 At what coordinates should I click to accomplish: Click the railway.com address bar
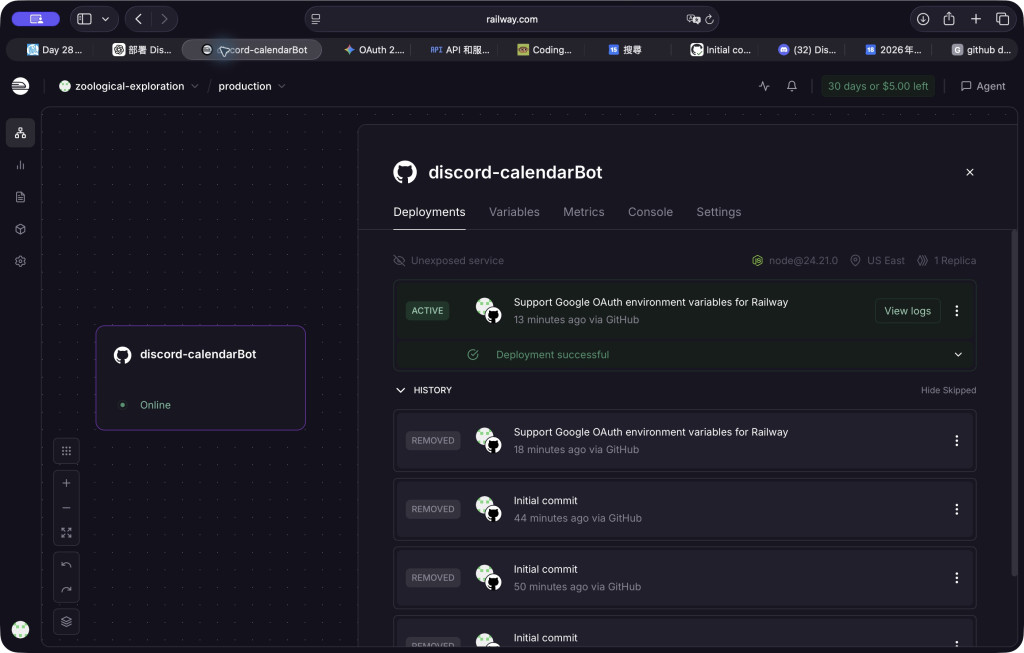[511, 20]
